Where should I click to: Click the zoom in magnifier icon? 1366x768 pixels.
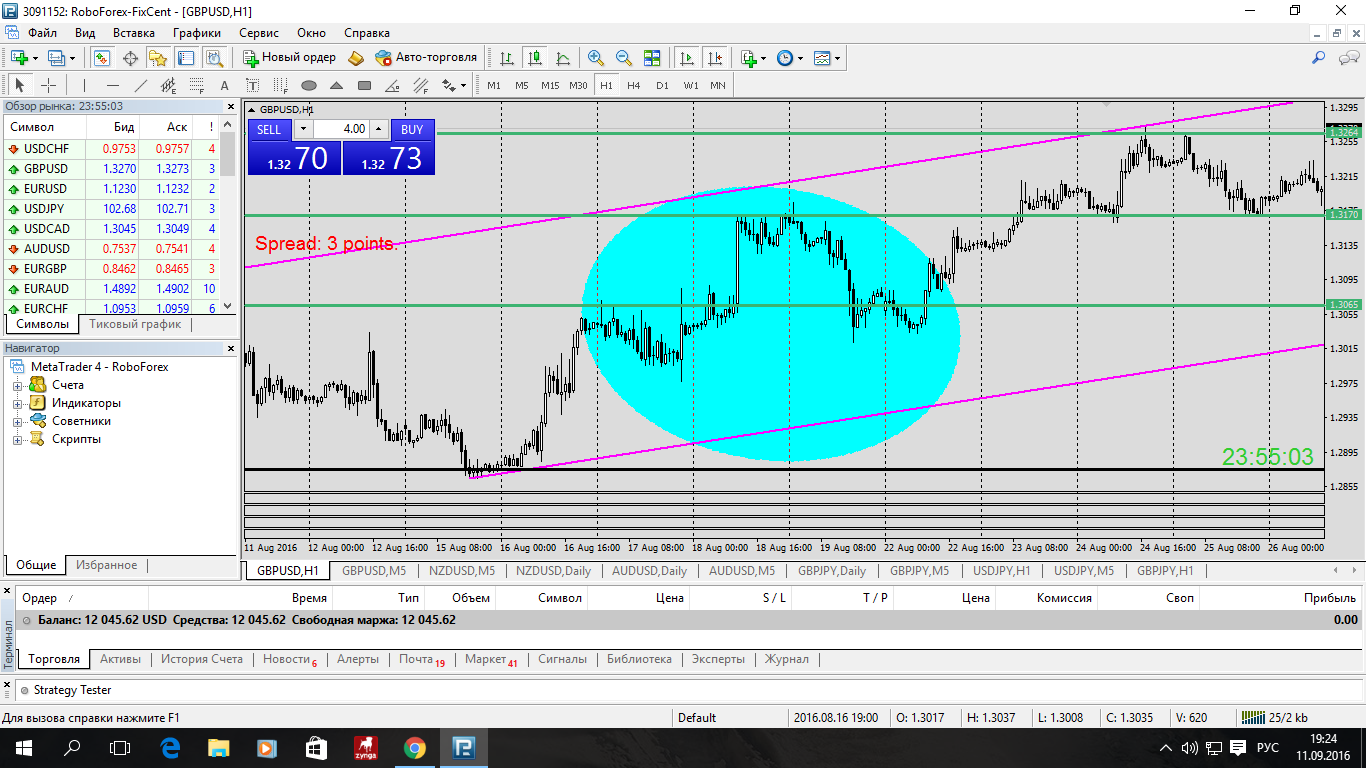pyautogui.click(x=596, y=58)
